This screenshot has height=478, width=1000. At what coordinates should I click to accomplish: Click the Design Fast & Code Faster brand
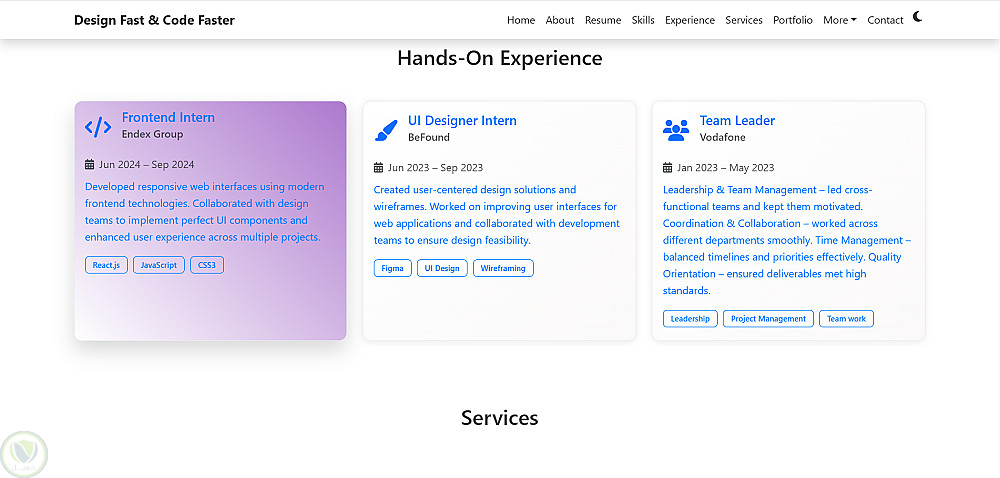pos(154,20)
